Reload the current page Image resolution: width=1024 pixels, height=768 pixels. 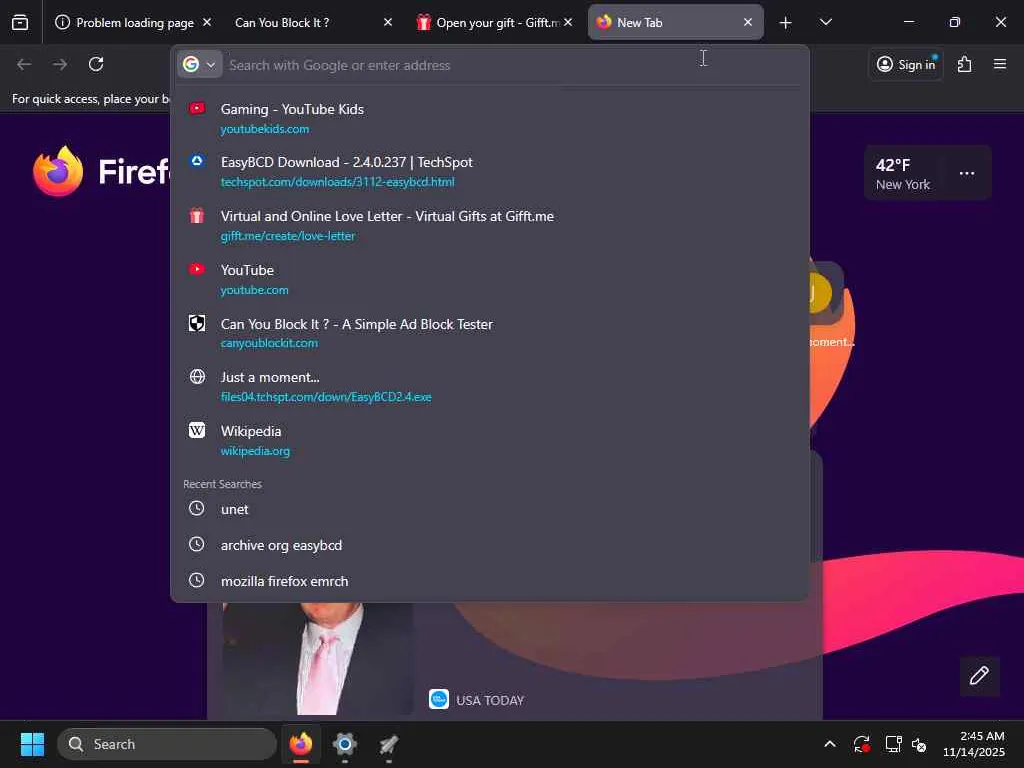coord(96,64)
